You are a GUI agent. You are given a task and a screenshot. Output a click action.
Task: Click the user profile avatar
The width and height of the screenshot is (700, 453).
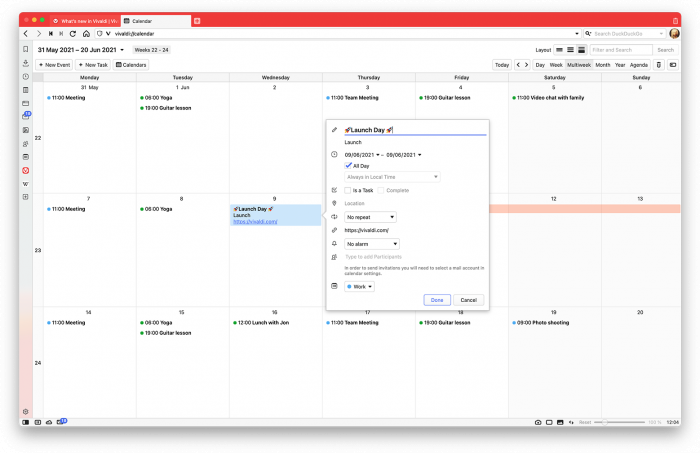tap(675, 33)
